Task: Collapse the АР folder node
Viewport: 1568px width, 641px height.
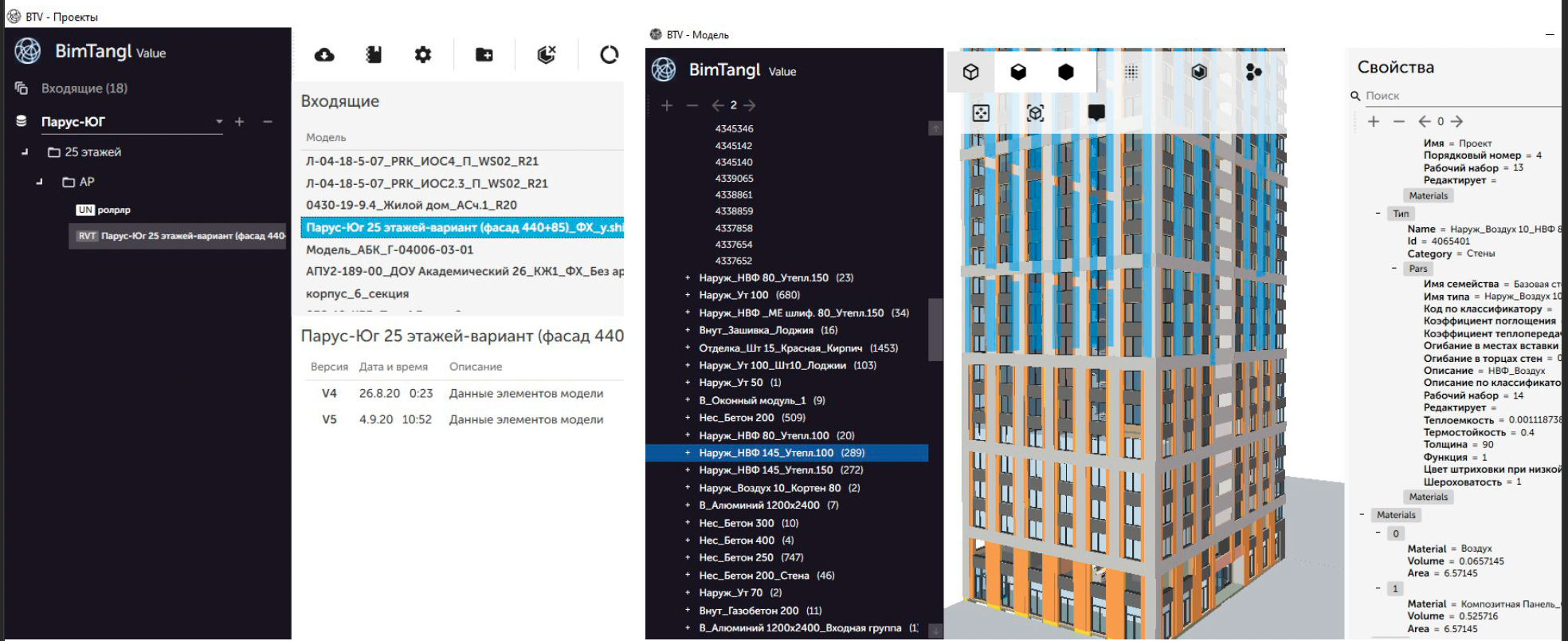Action: pos(39,182)
